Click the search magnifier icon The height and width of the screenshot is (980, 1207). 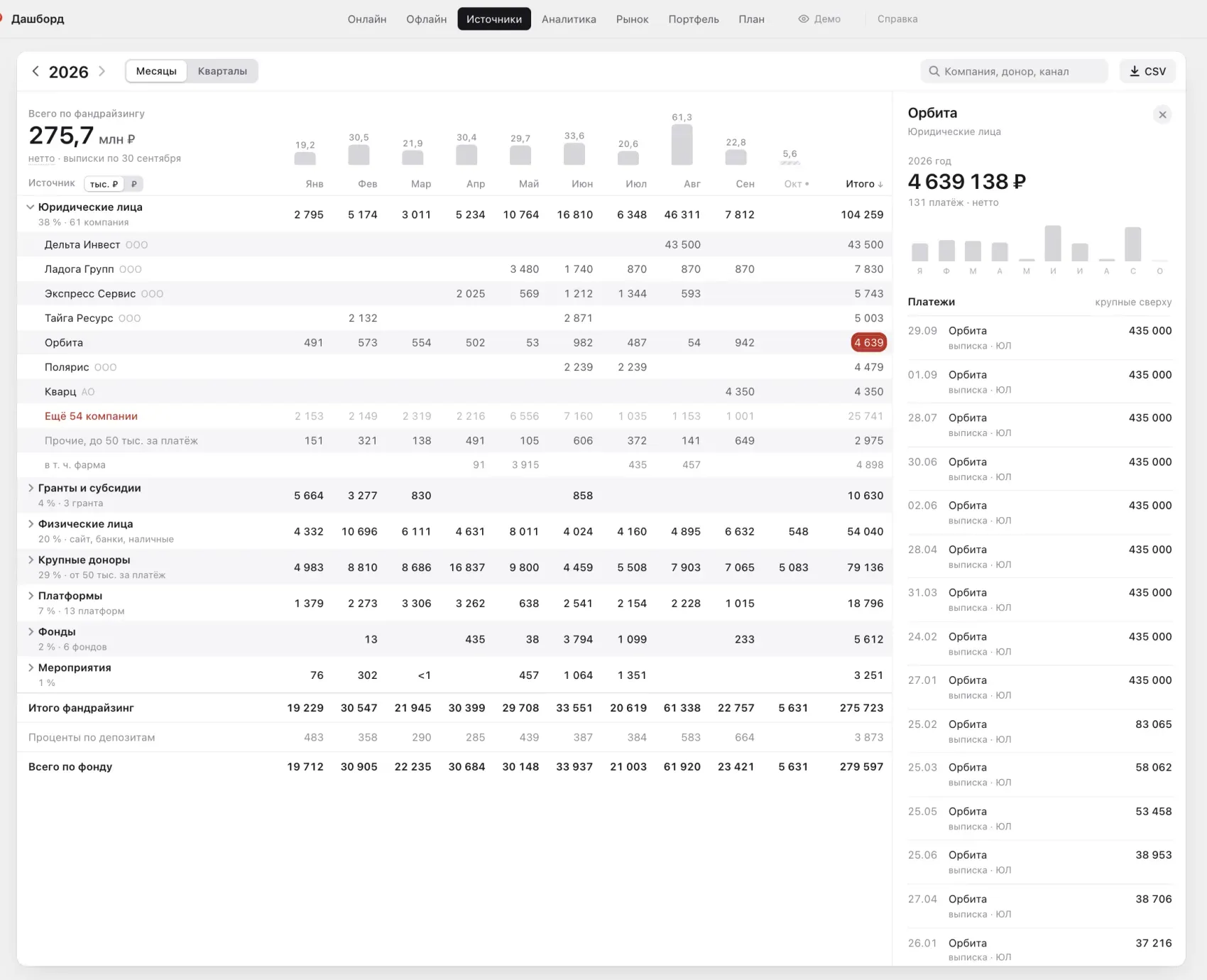(934, 71)
